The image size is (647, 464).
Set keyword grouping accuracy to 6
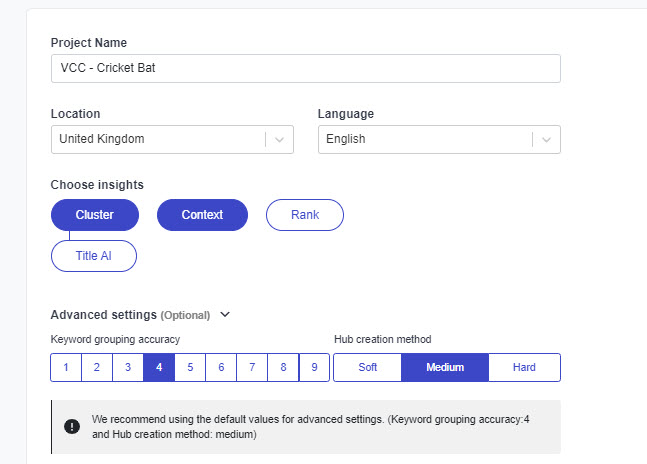221,368
